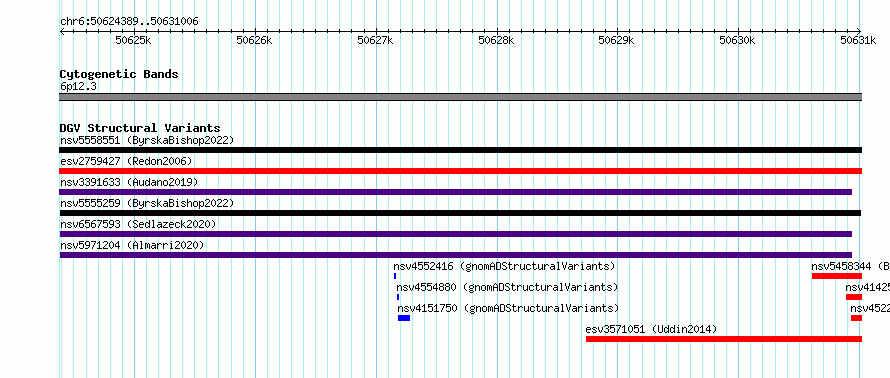Select the small blue mark under nsv4554880
This screenshot has height=378, width=890.
click(x=398, y=297)
